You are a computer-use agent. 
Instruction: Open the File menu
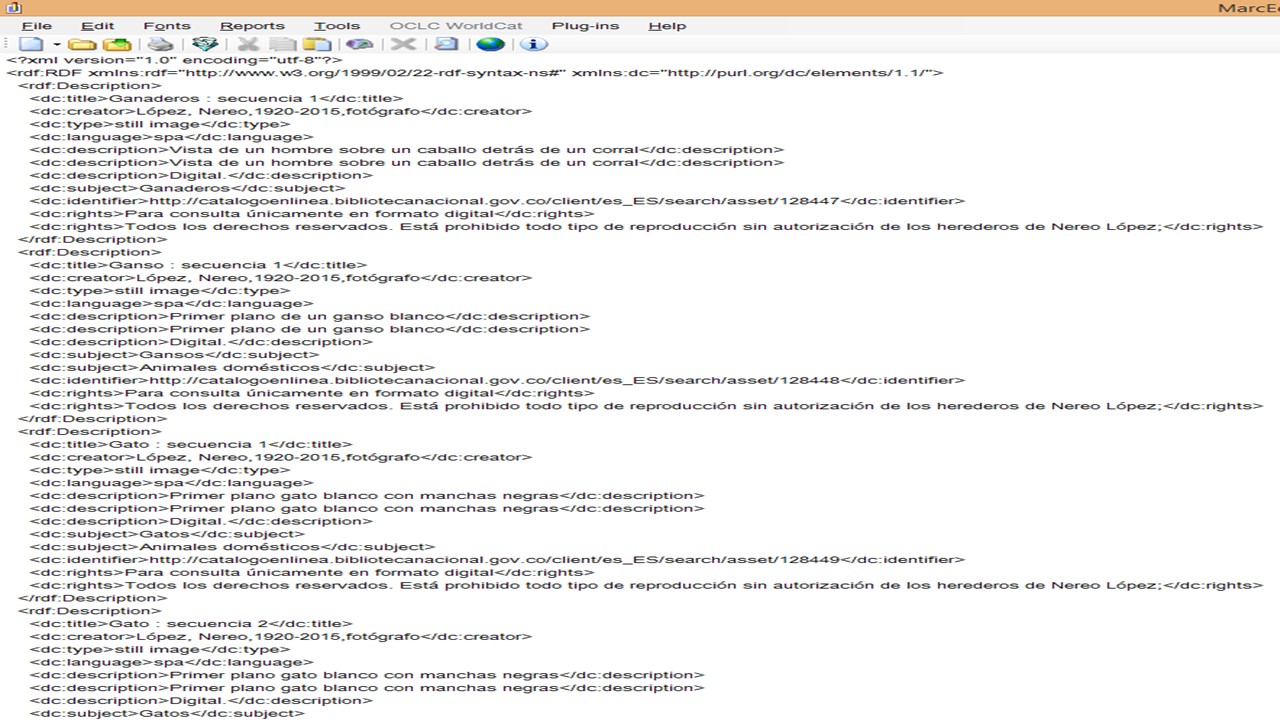[x=37, y=26]
